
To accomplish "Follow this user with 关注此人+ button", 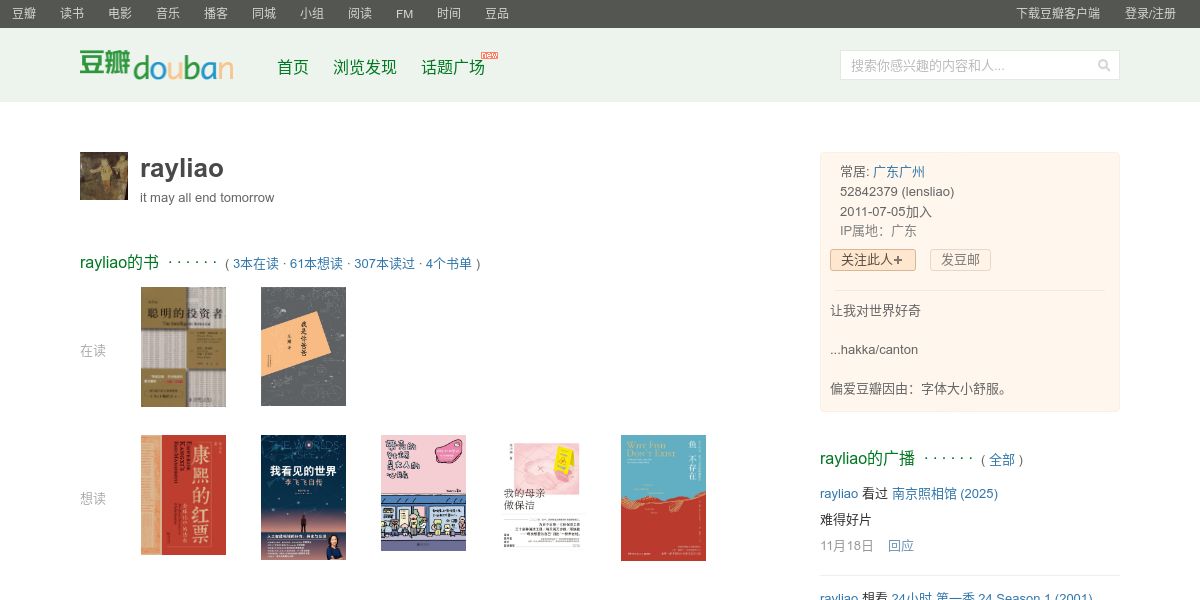I will pos(872,260).
